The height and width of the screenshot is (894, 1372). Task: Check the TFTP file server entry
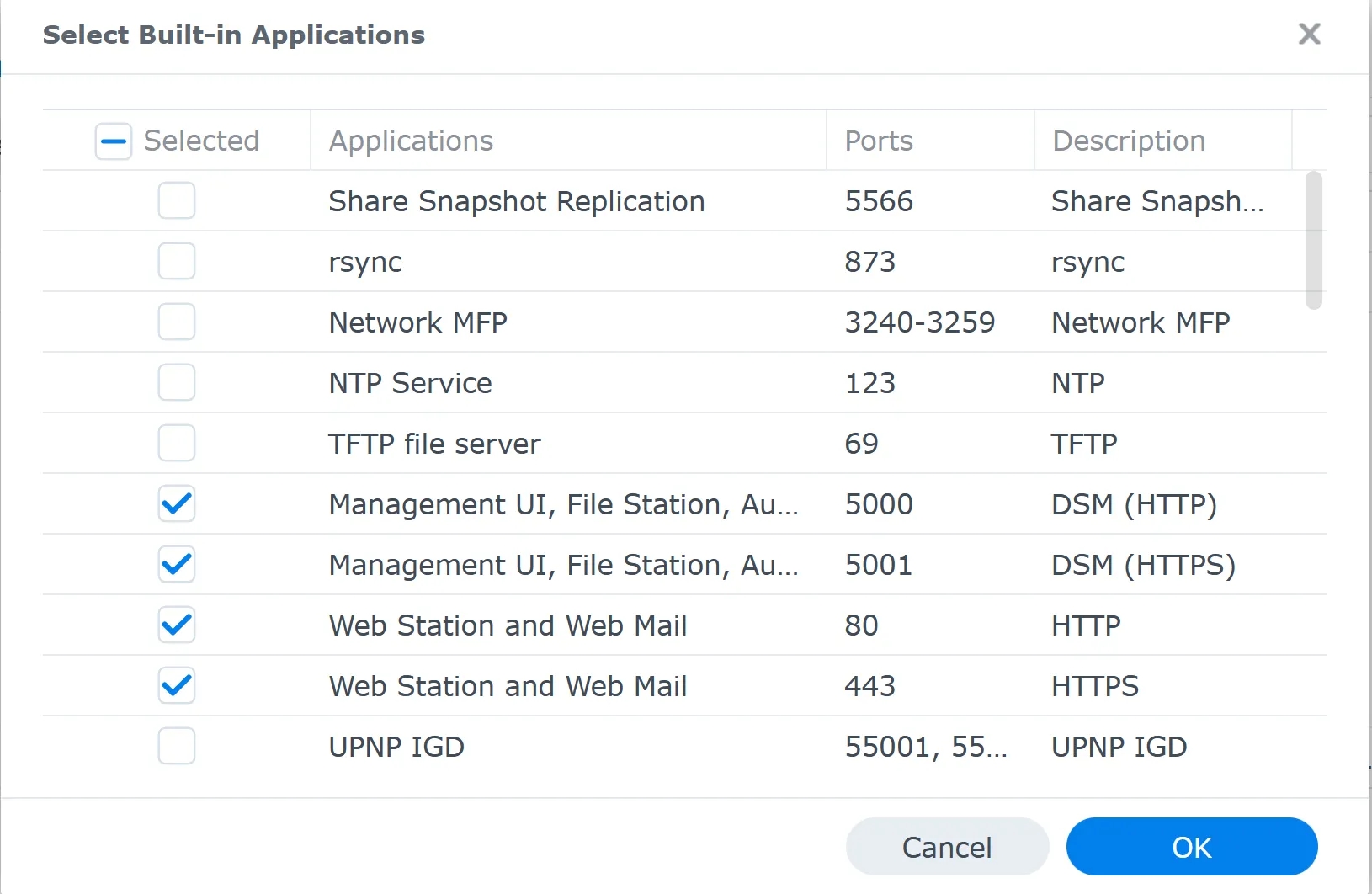176,443
